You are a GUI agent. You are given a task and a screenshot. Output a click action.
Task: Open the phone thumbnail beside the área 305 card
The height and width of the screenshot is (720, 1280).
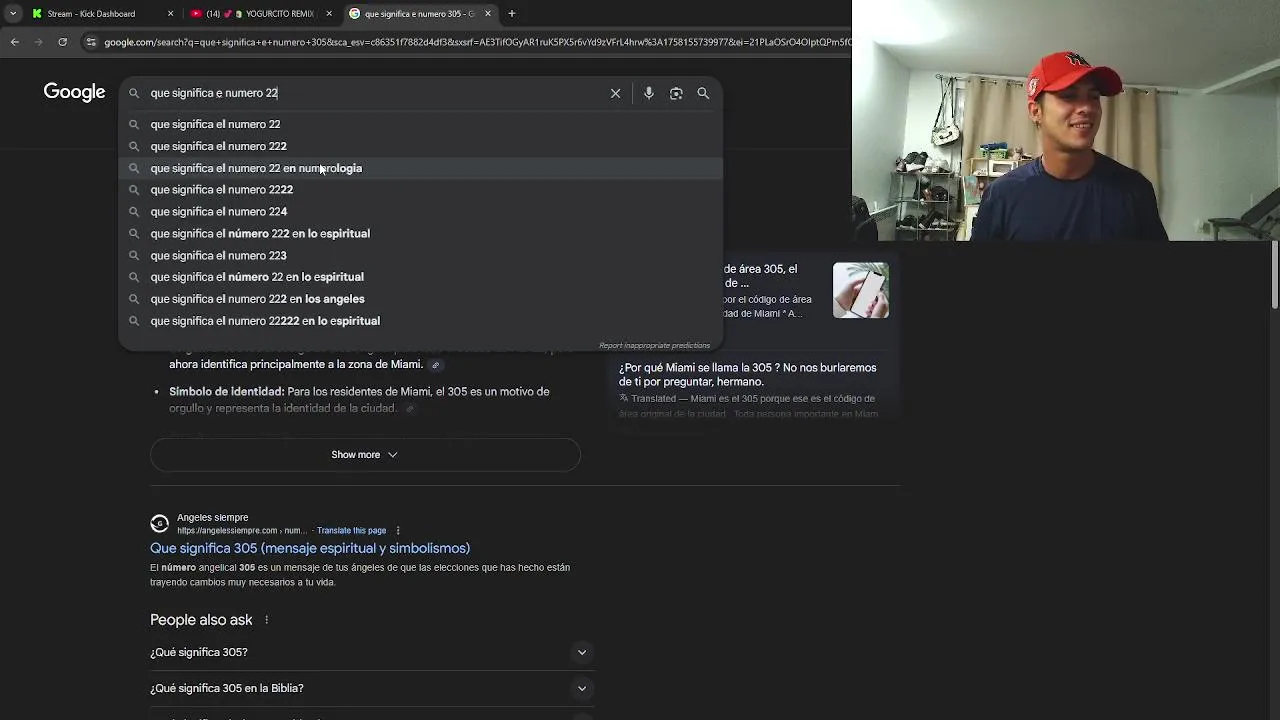[x=861, y=290]
